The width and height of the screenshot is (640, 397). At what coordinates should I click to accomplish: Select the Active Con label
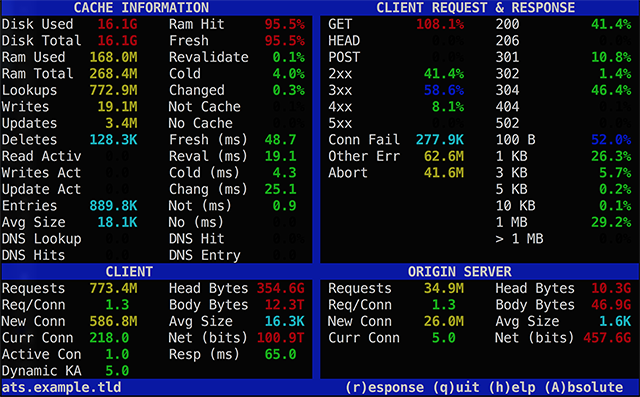[x=42, y=354]
